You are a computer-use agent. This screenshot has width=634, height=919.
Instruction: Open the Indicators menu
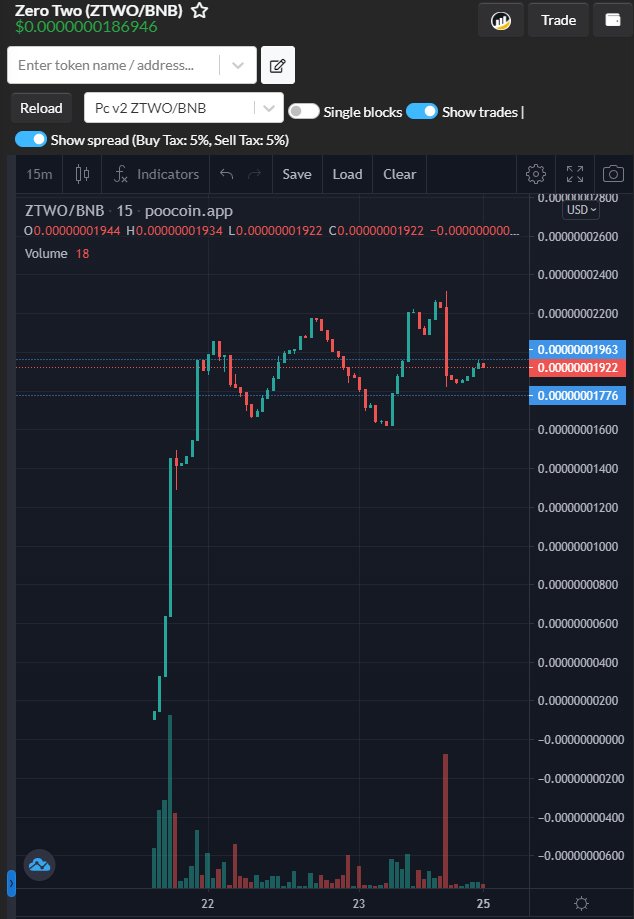156,174
